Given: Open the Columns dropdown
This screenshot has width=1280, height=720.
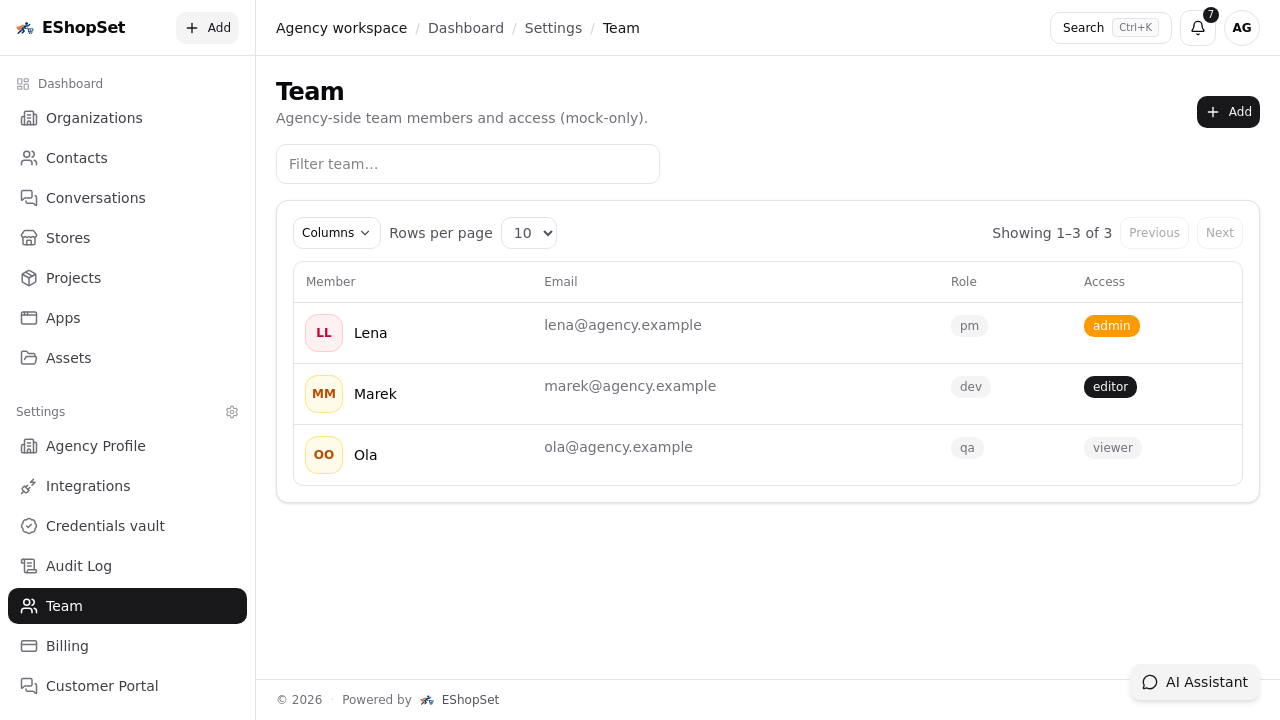Looking at the screenshot, I should [336, 232].
